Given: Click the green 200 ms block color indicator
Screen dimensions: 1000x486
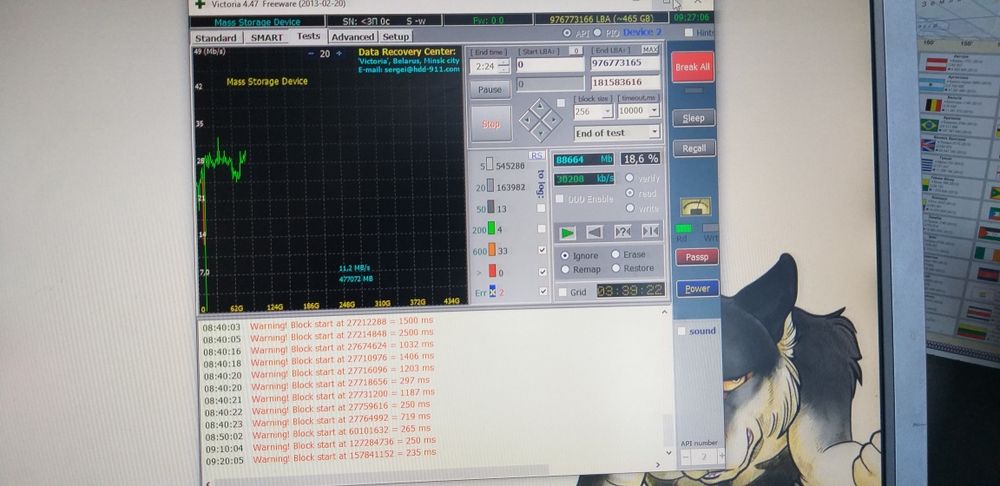Looking at the screenshot, I should coord(492,229).
